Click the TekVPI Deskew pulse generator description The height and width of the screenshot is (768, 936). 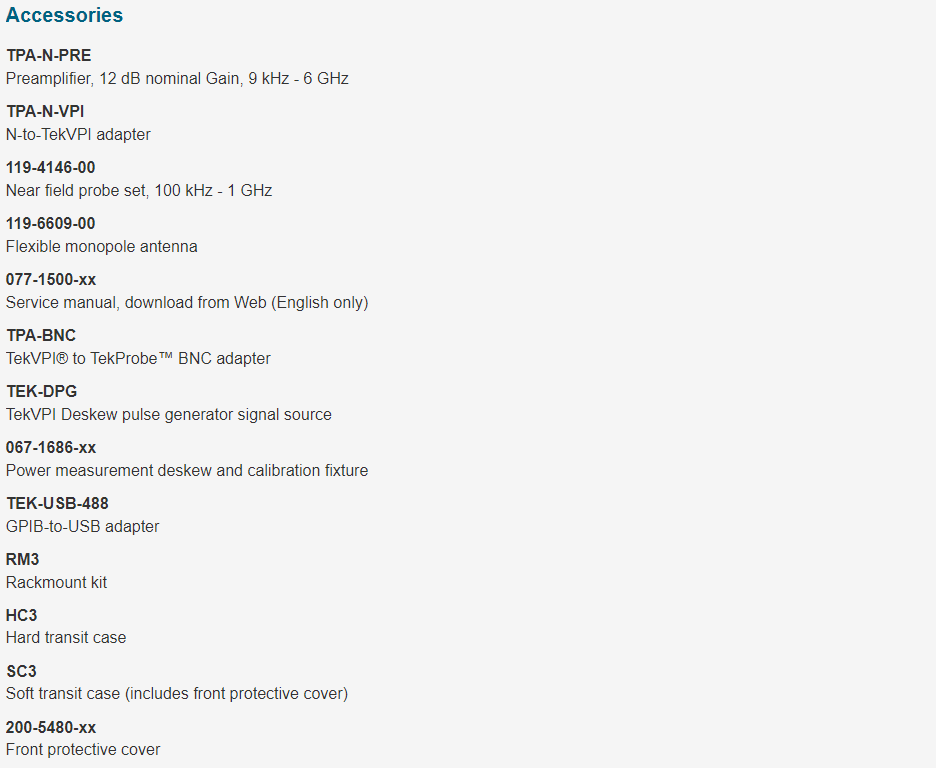(x=169, y=415)
